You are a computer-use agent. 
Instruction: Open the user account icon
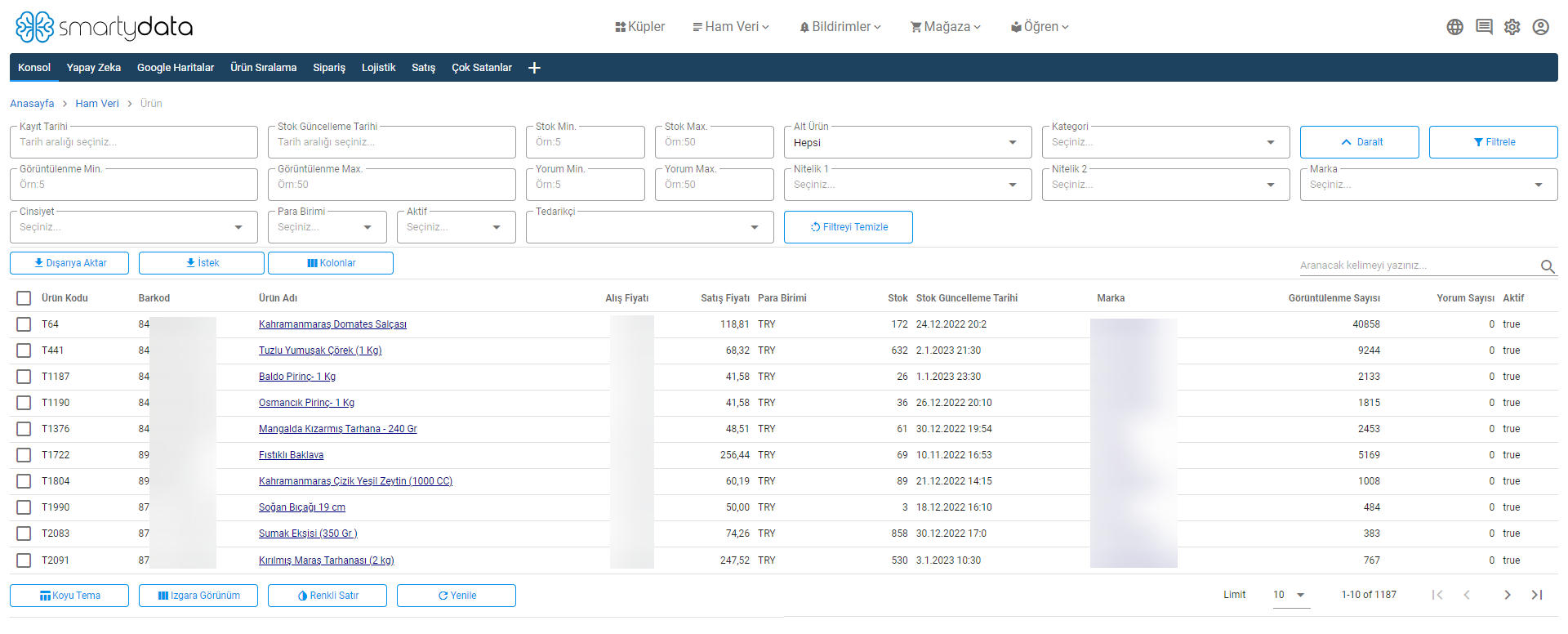(1540, 27)
